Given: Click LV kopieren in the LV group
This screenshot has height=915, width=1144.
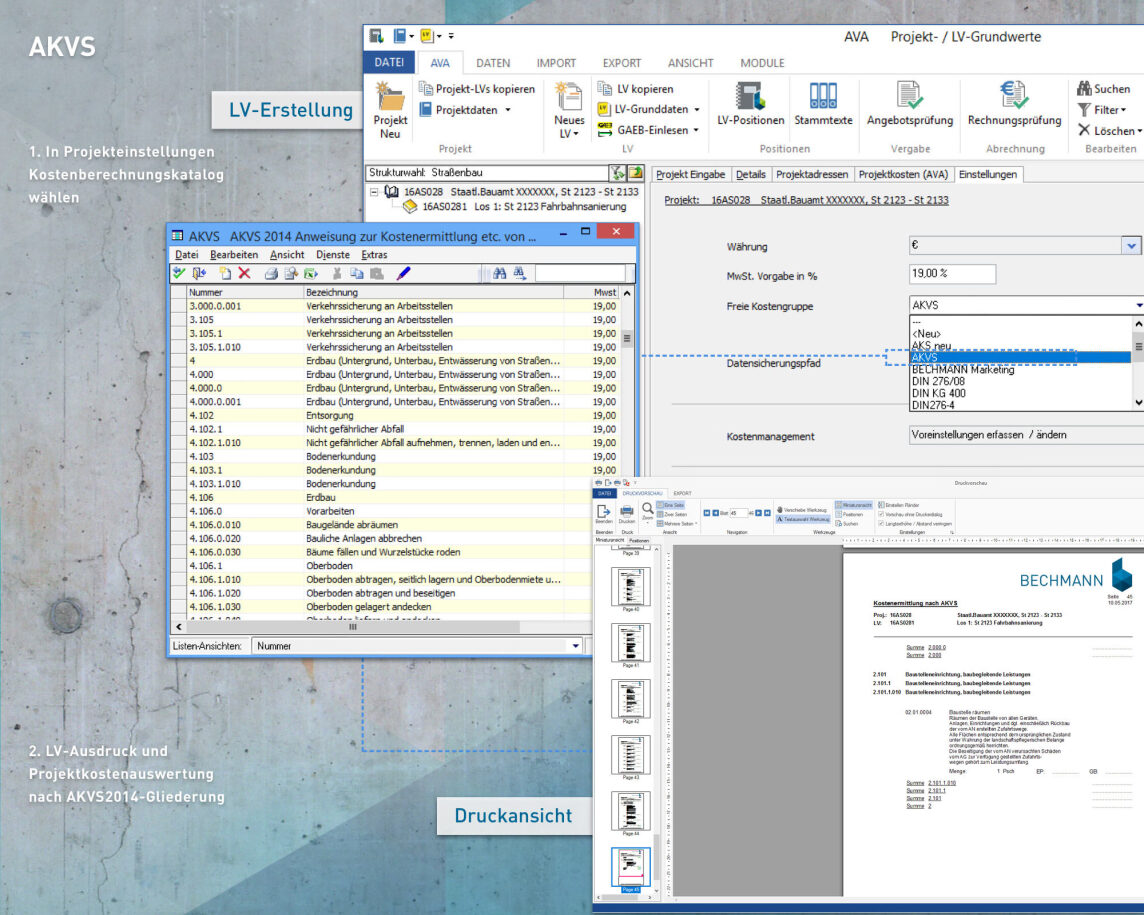Looking at the screenshot, I should pyautogui.click(x=635, y=88).
